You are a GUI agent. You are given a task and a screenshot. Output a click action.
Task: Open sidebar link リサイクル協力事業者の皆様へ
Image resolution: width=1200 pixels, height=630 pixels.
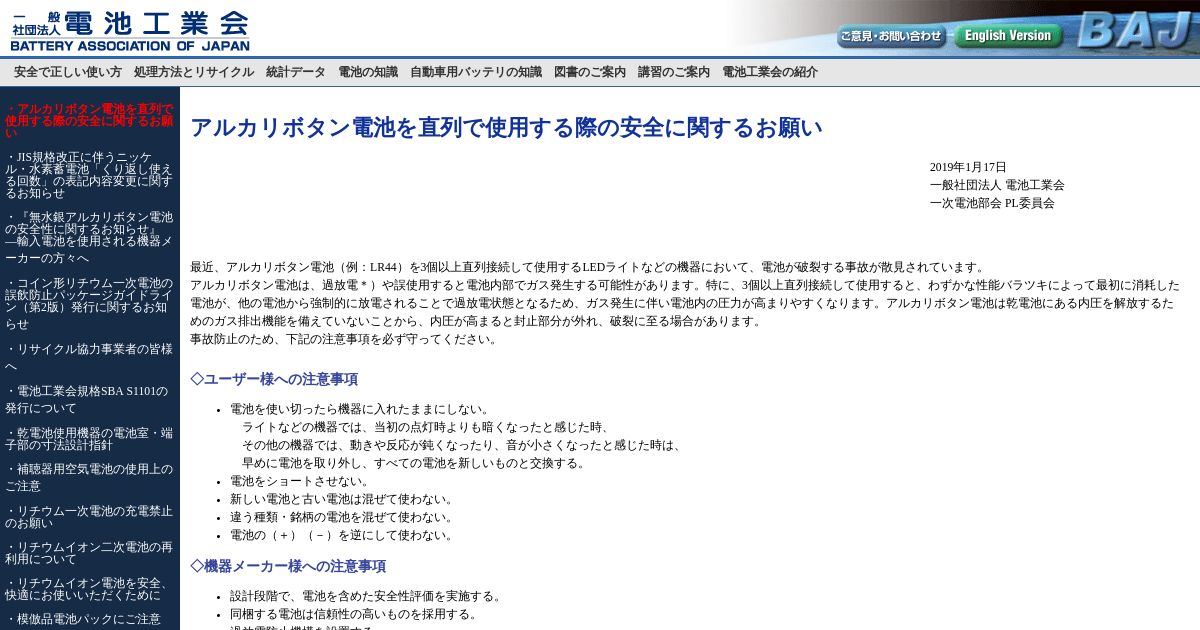[89, 357]
